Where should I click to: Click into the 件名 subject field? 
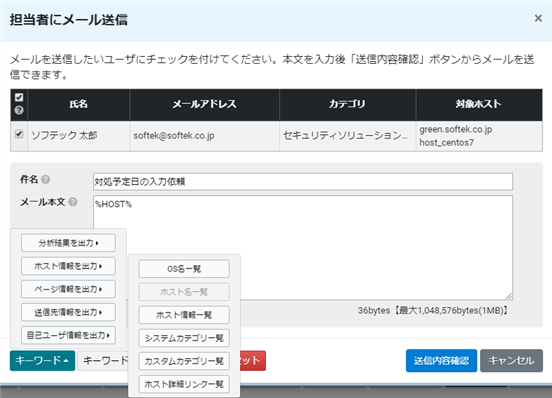[x=303, y=182]
